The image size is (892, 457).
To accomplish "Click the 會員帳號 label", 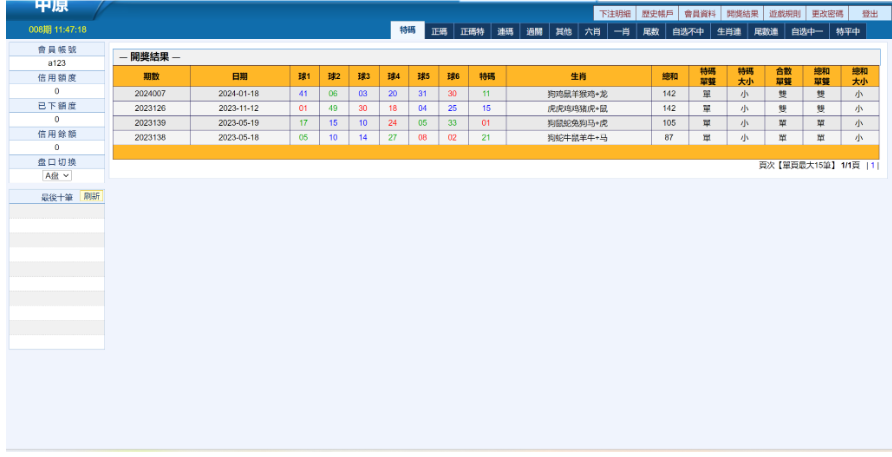I will (57, 50).
